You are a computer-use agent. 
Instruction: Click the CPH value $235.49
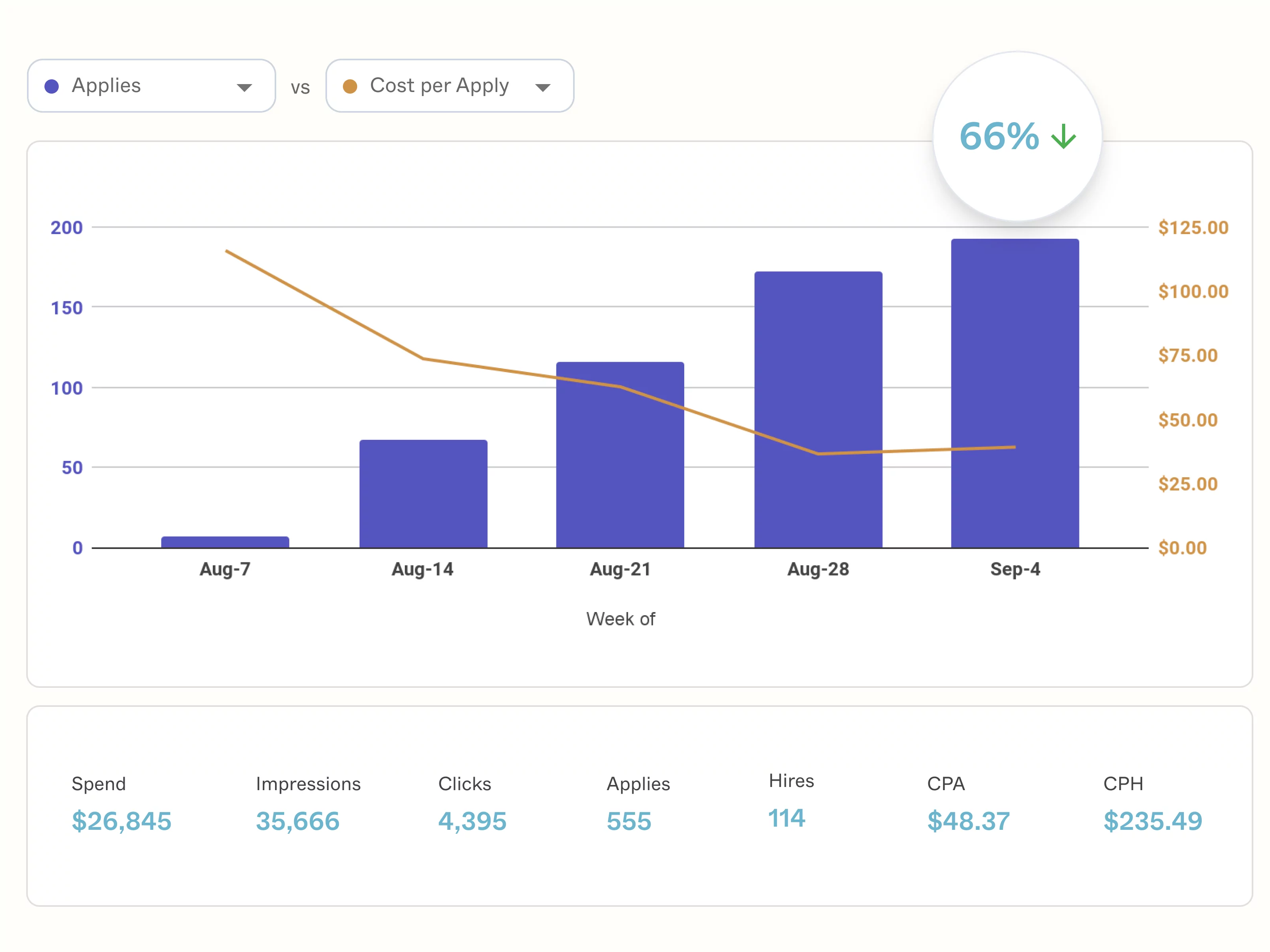(x=1152, y=821)
